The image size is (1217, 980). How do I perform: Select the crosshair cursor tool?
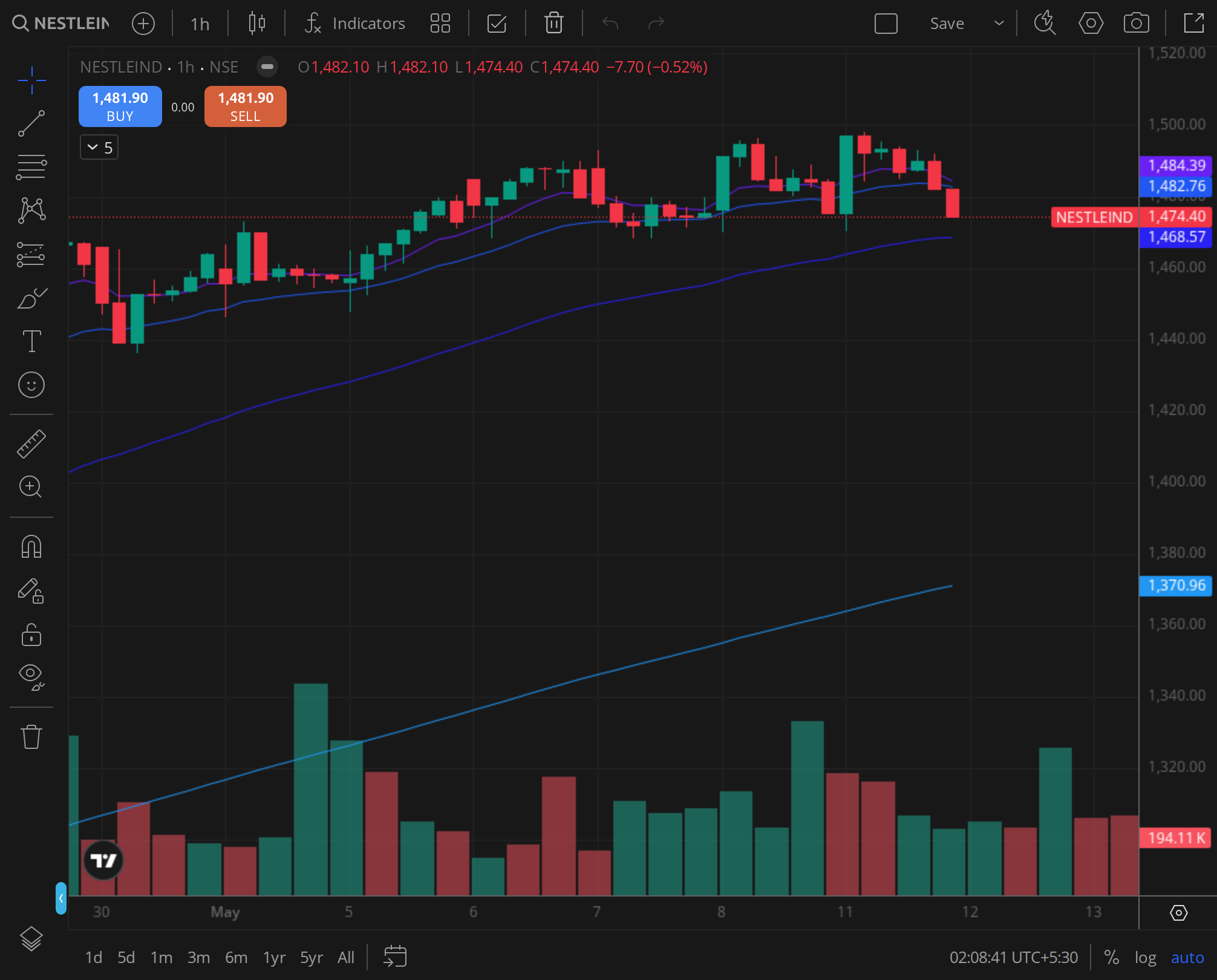click(x=31, y=80)
